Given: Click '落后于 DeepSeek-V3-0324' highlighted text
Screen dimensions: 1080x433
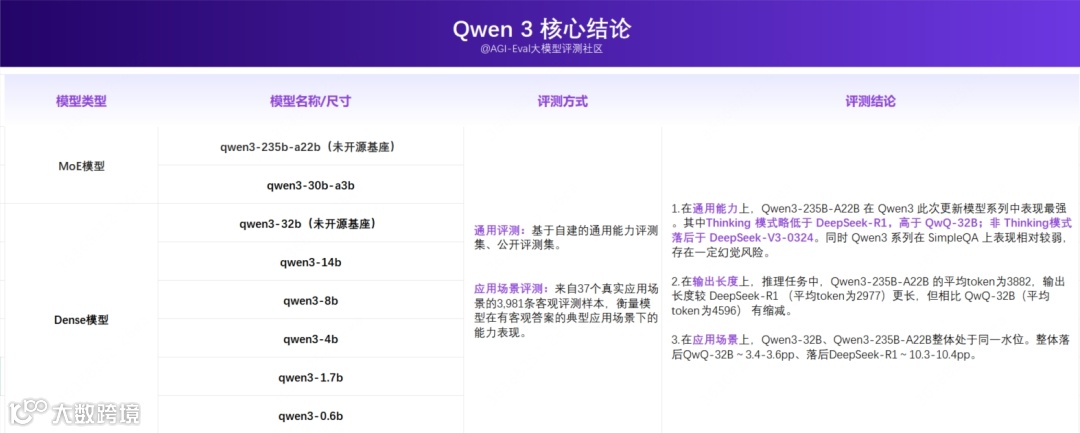Looking at the screenshot, I should [742, 237].
